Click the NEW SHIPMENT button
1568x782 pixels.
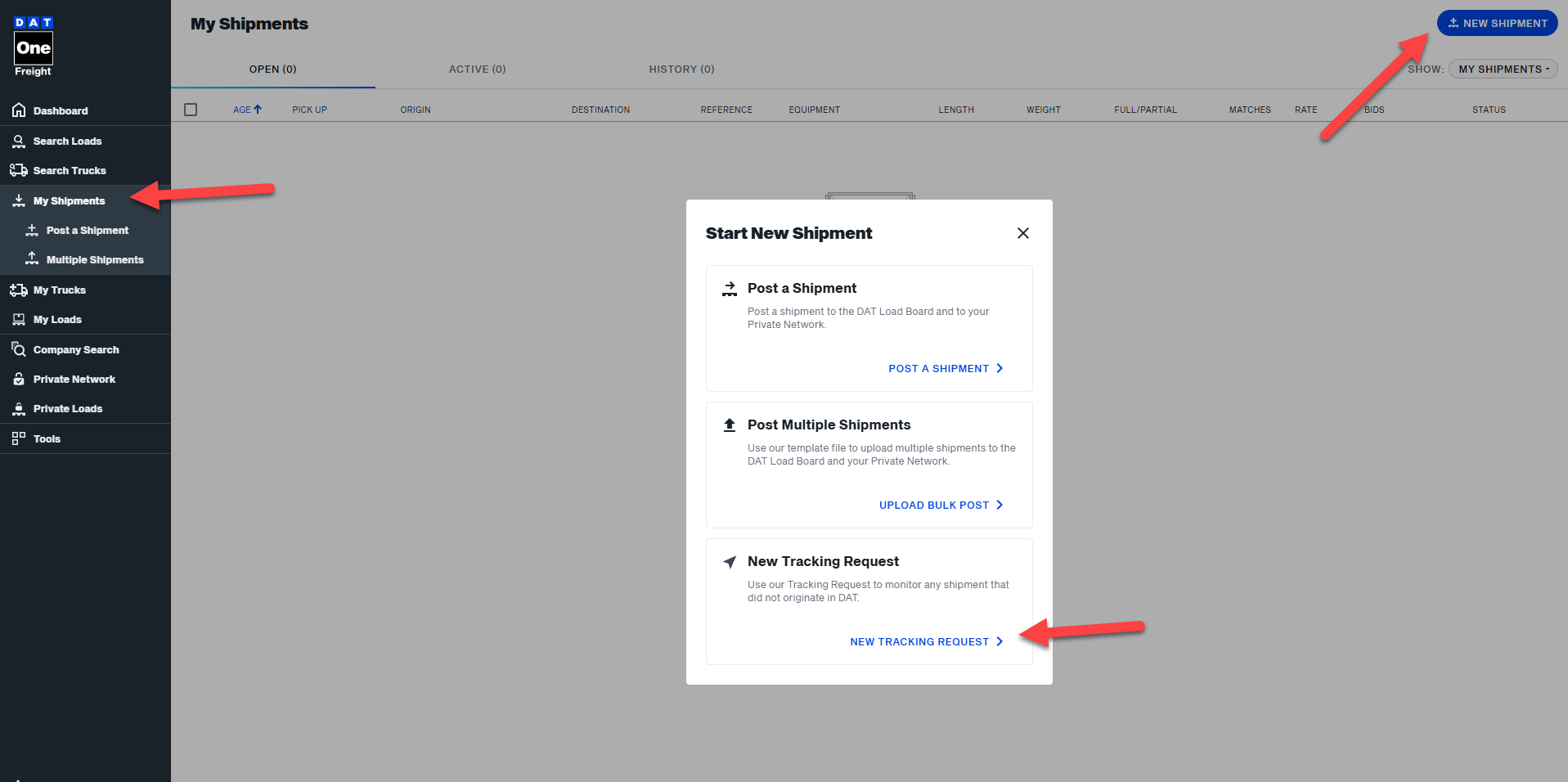pos(1496,23)
